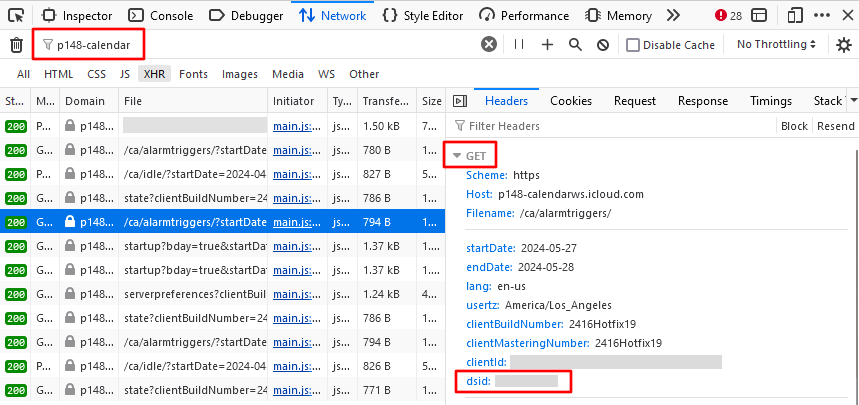Switch to the Debugger panel
Screen dimensions: 859x405
(247, 15)
